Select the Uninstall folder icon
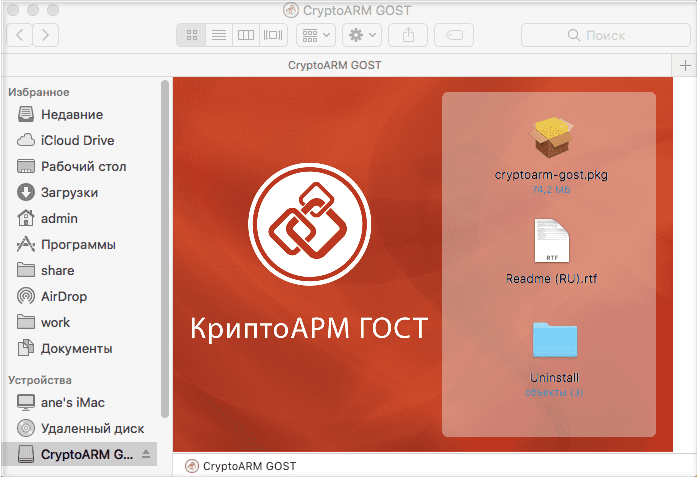Image resolution: width=698 pixels, height=478 pixels. coord(555,340)
